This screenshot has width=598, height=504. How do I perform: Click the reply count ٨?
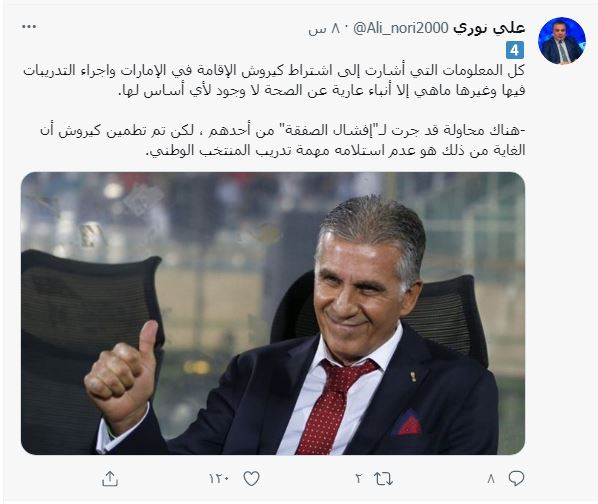pos(491,478)
